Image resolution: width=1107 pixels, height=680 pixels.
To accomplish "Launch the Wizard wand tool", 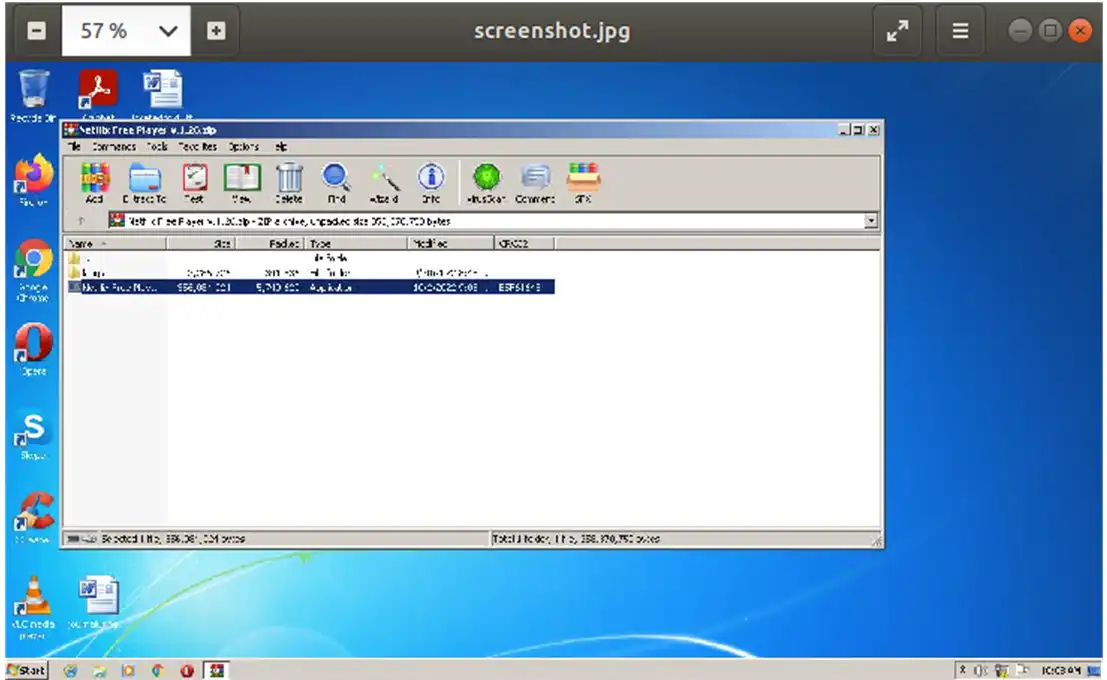I will pos(384,183).
